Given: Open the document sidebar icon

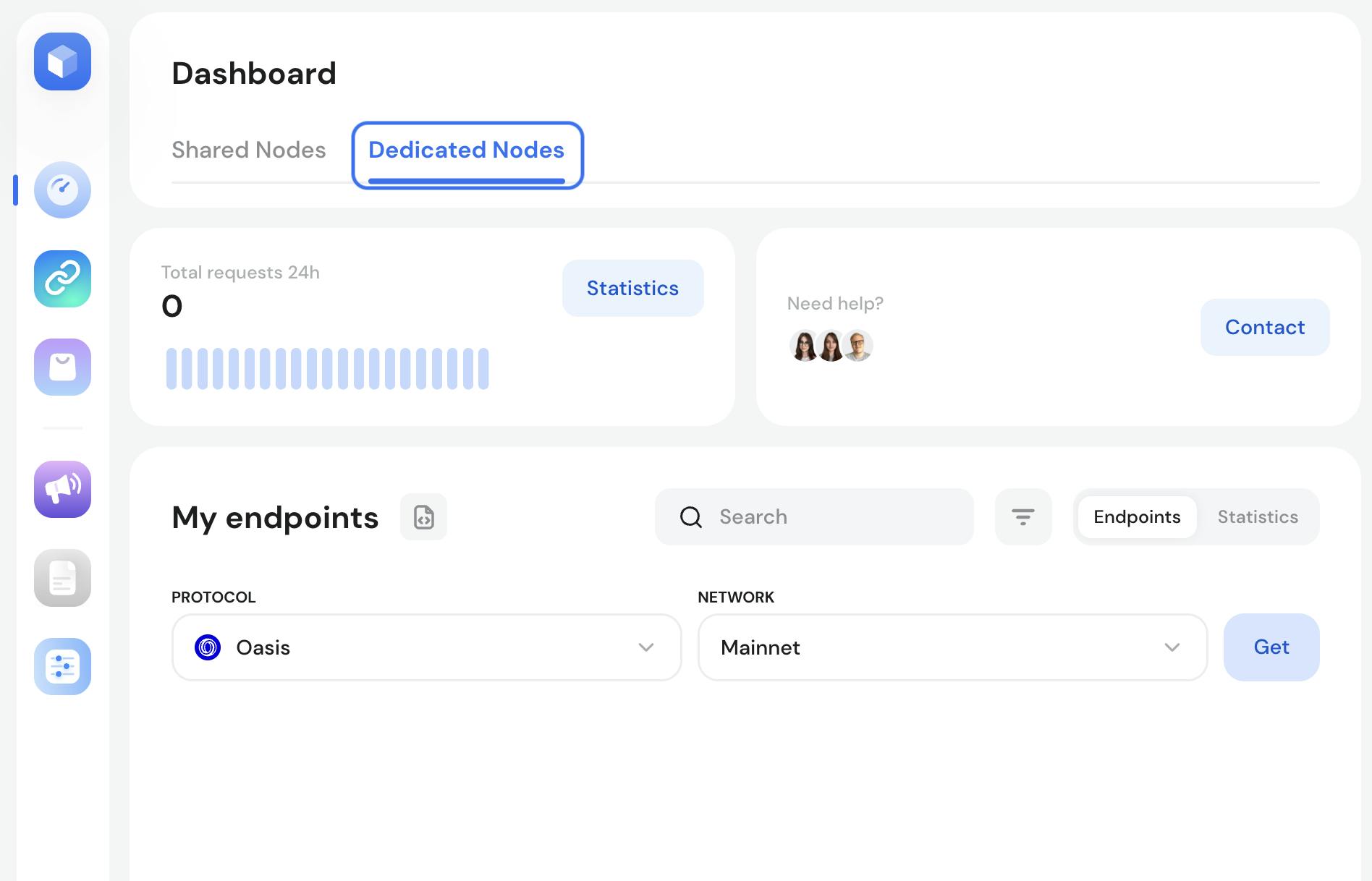Looking at the screenshot, I should pos(62,578).
